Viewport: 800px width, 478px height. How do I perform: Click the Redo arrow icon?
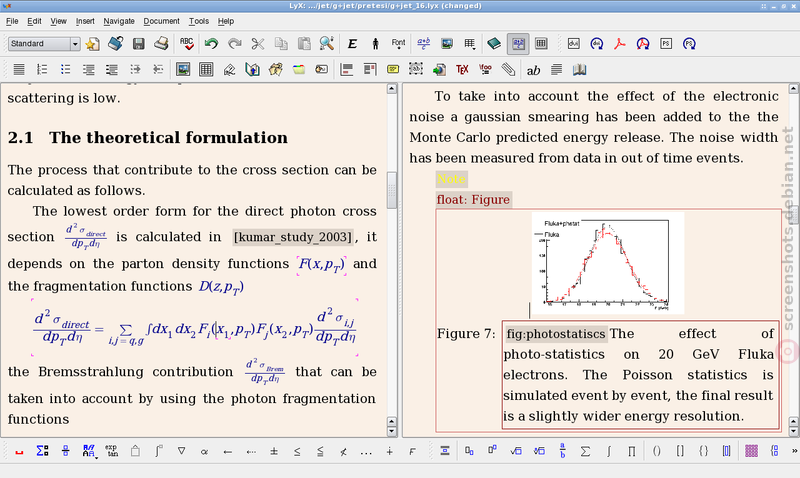(234, 44)
